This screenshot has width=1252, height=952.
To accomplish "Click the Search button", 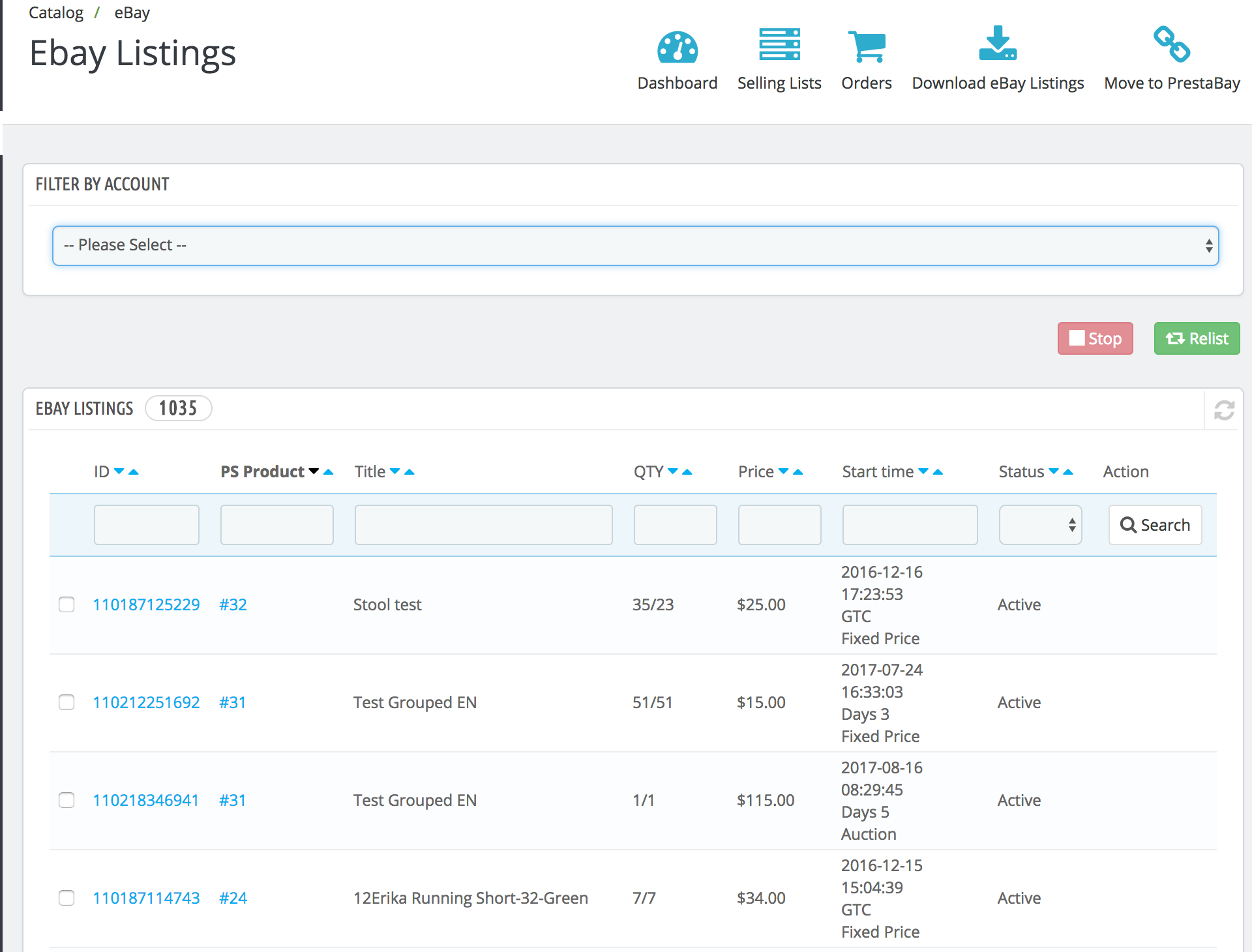I will (1155, 525).
